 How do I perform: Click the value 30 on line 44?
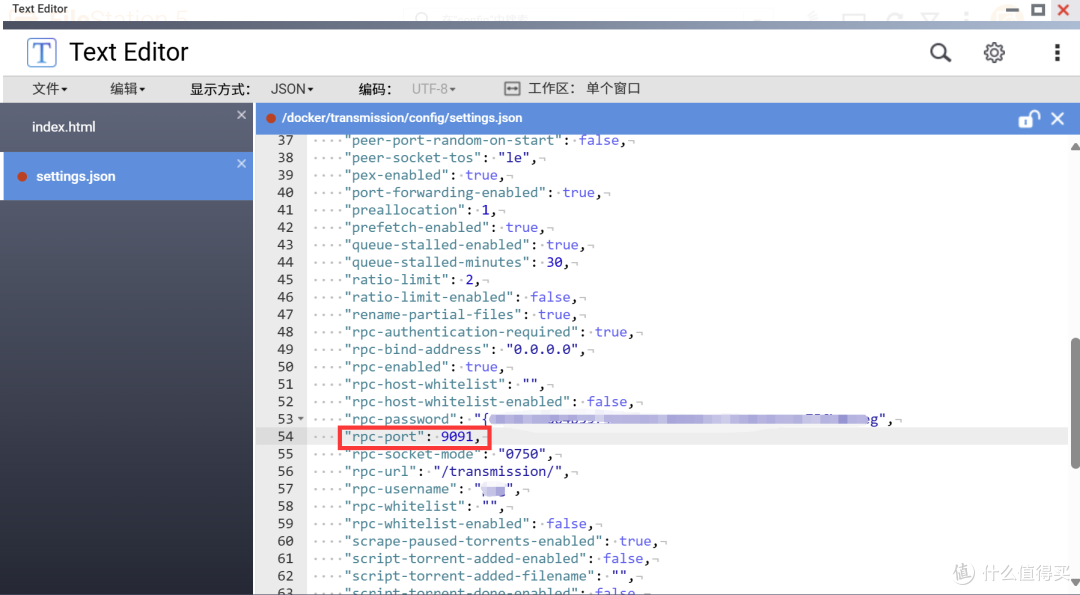554,262
